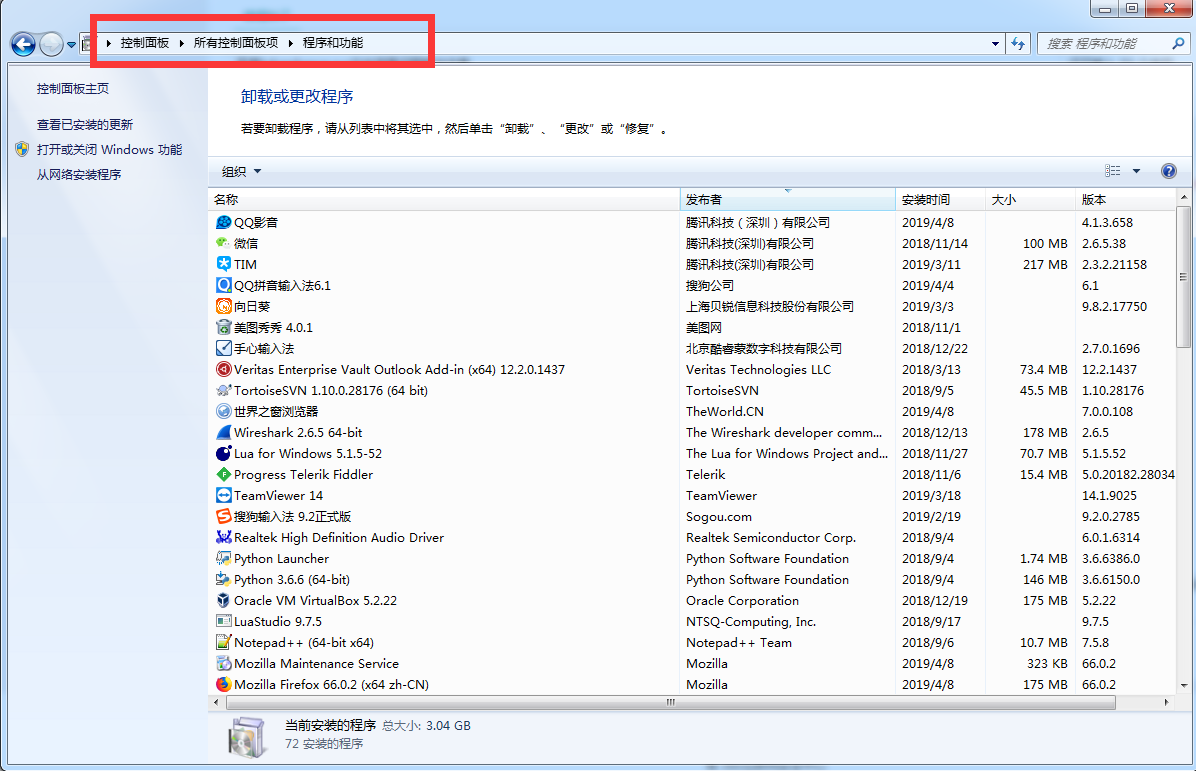Open 打开或关闭 Windows 功能 link
Viewport: 1196px width, 771px height.
pyautogui.click(x=109, y=149)
